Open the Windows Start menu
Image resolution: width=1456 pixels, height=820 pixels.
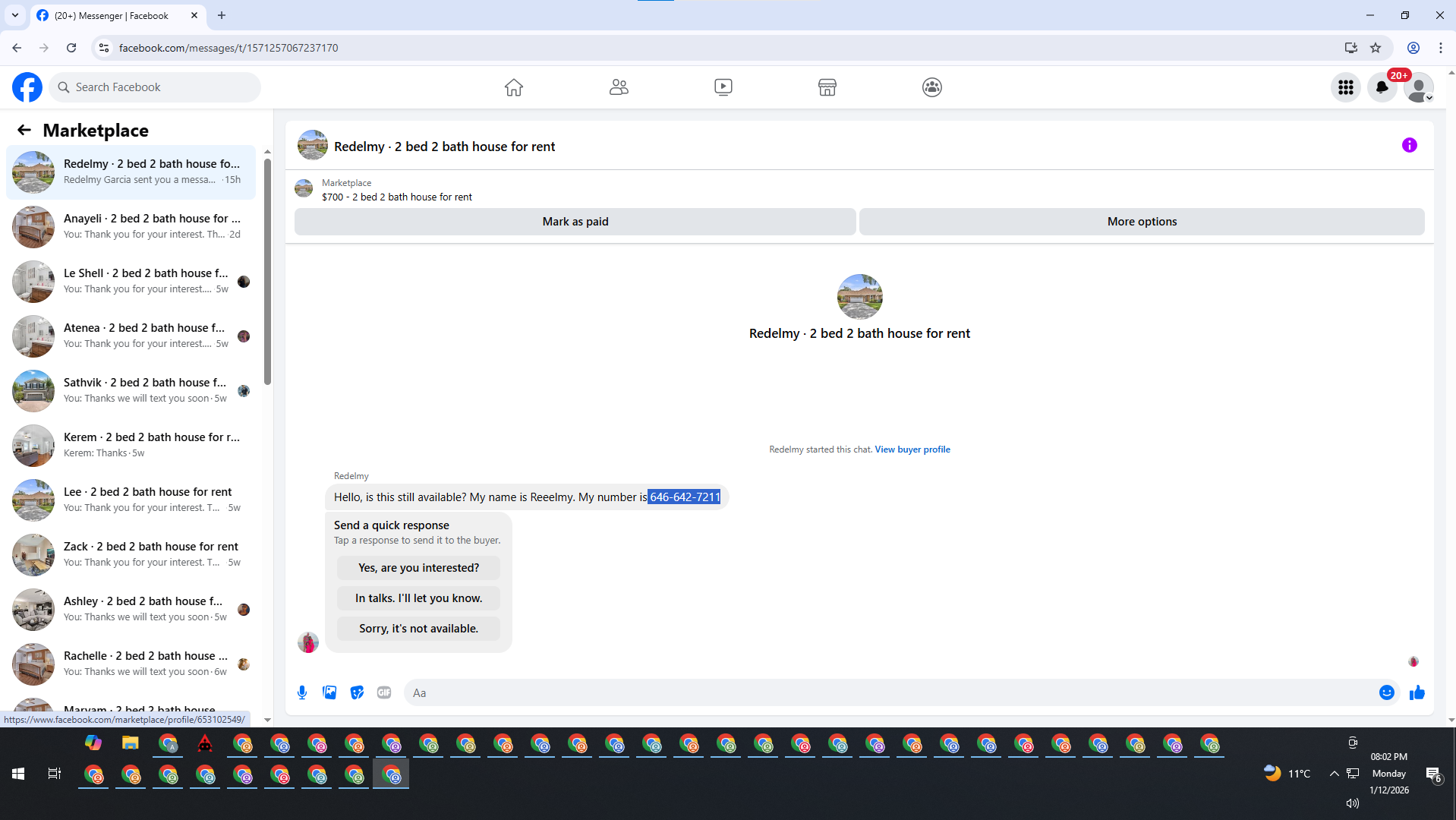point(18,774)
